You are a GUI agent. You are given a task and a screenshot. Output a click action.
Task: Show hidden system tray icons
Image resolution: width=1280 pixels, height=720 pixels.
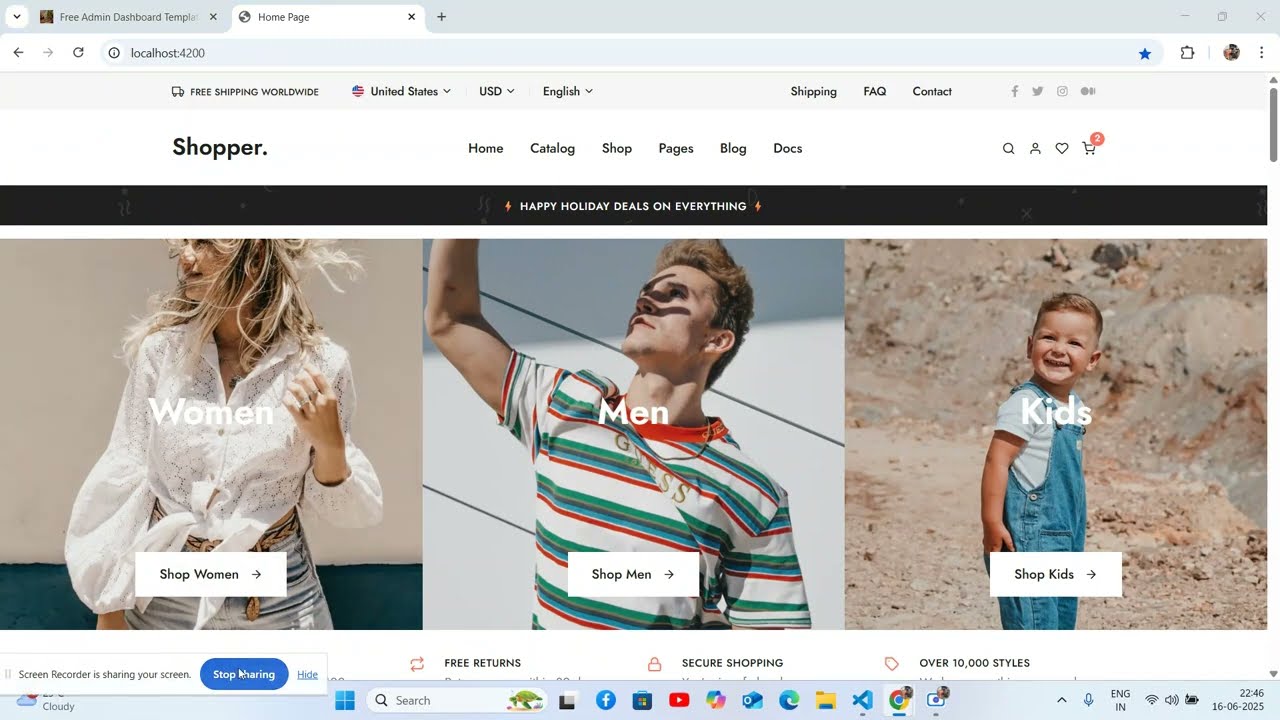coord(1061,700)
